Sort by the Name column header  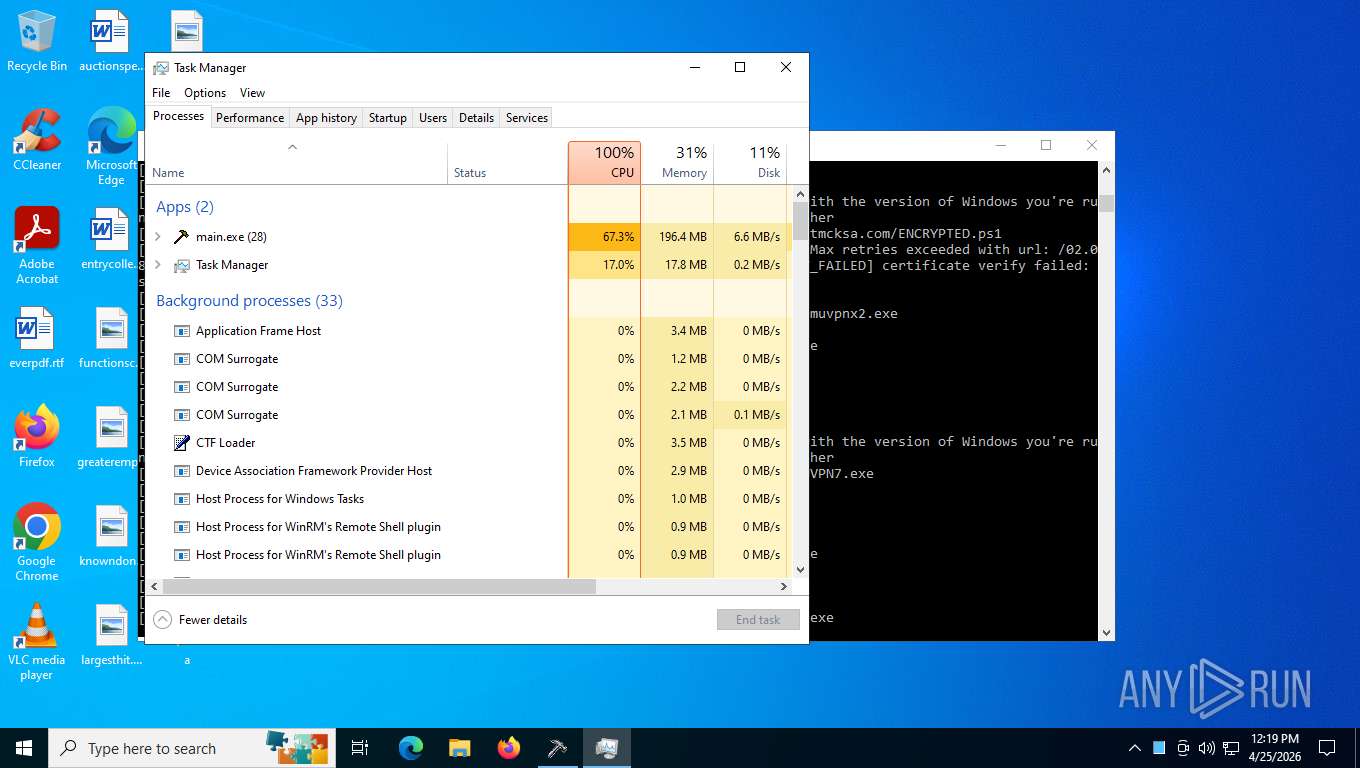pyautogui.click(x=297, y=162)
